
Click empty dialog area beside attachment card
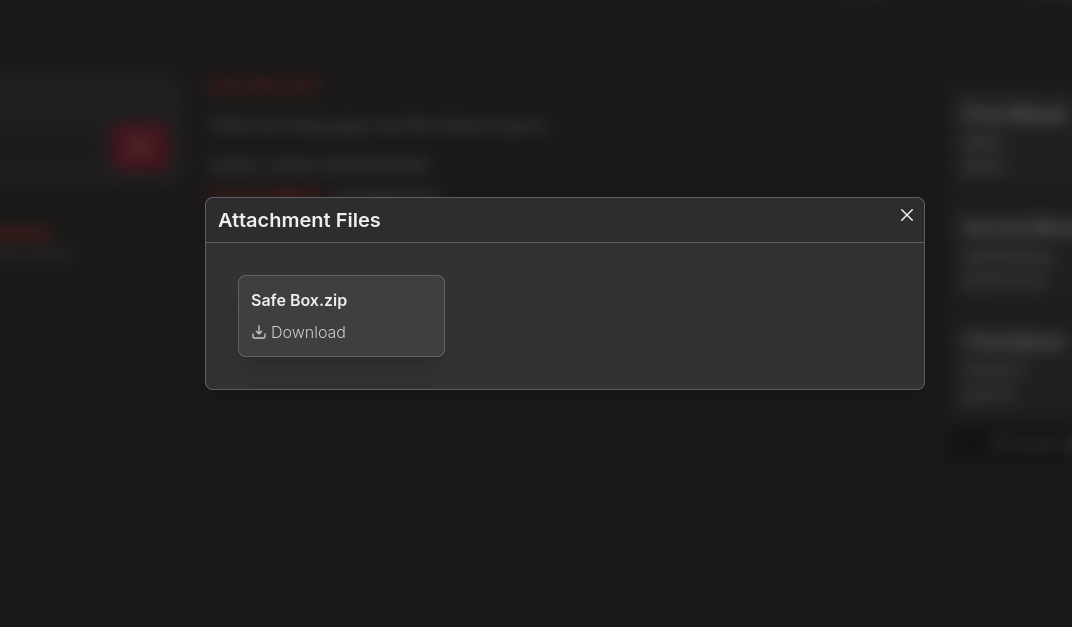(x=680, y=315)
